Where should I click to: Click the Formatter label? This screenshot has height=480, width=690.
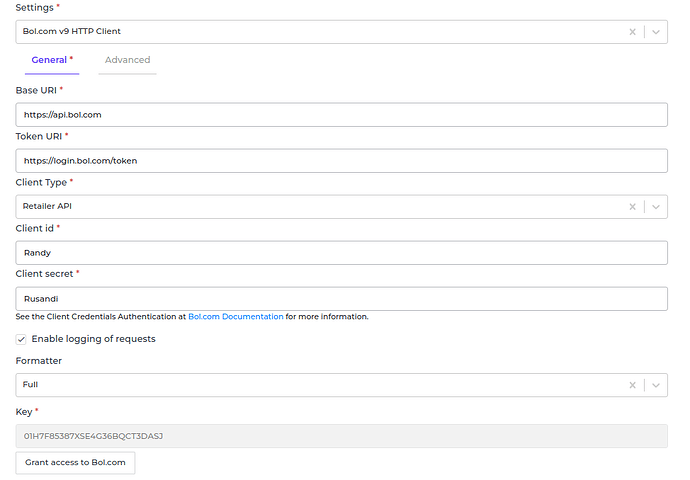click(39, 361)
